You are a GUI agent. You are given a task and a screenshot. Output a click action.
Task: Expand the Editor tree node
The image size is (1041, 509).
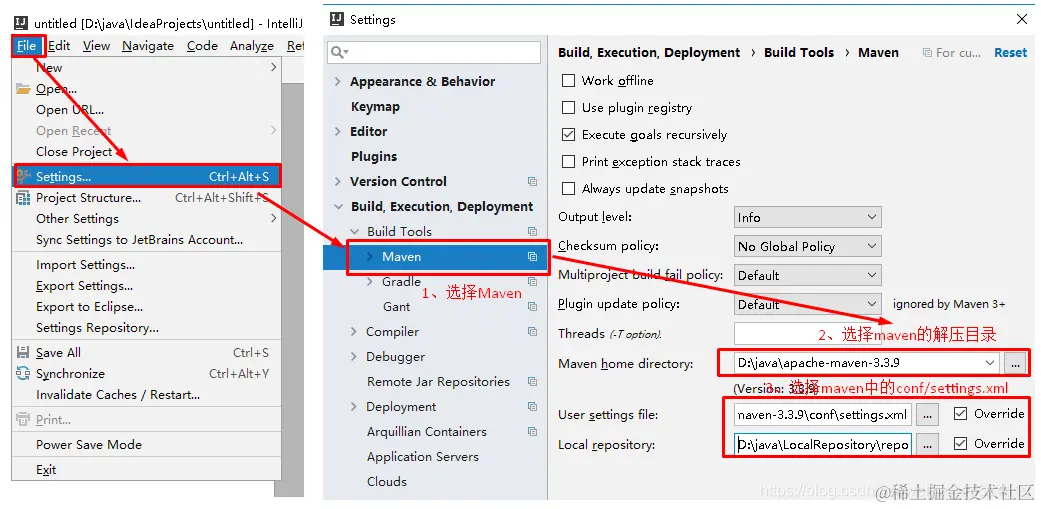(x=338, y=131)
